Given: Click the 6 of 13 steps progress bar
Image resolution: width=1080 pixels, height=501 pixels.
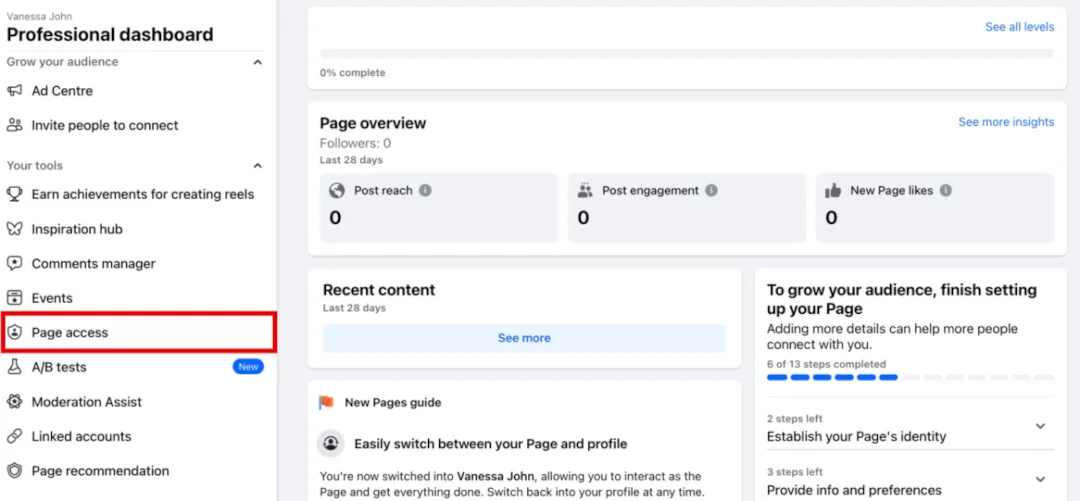Looking at the screenshot, I should click(911, 377).
